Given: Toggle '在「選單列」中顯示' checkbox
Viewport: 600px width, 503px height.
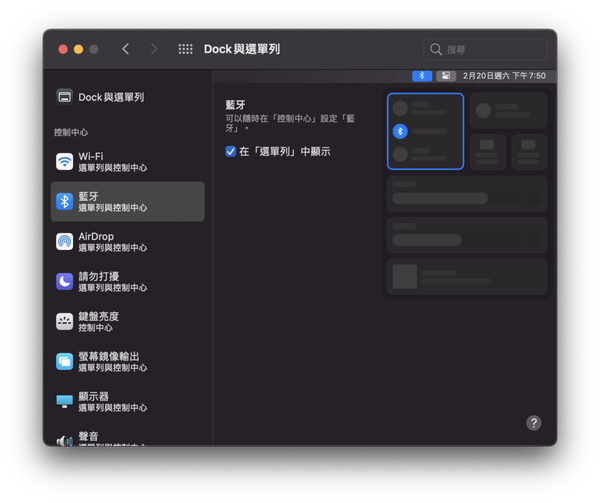Looking at the screenshot, I should (230, 151).
